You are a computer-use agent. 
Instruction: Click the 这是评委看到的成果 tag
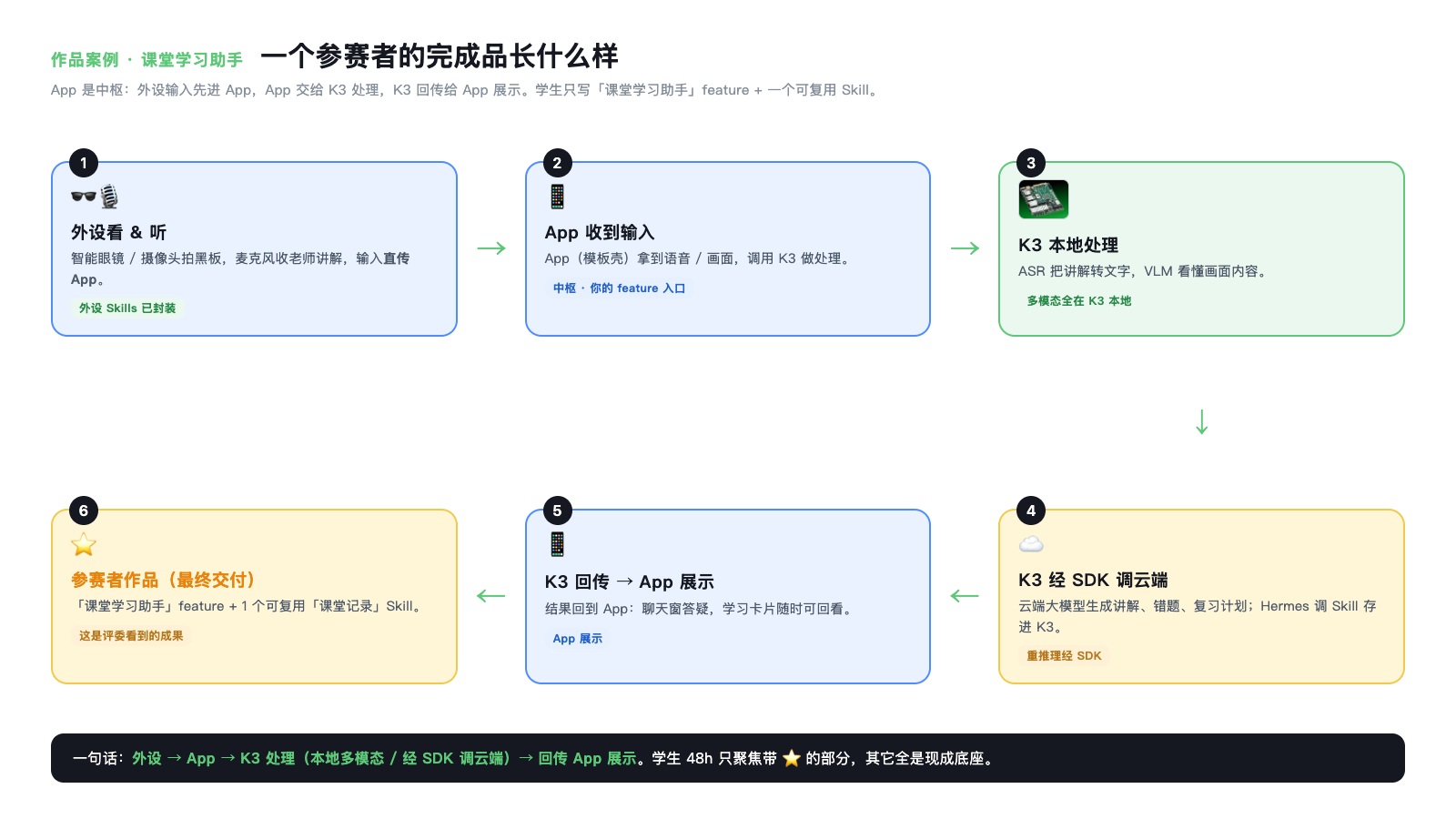pos(131,636)
